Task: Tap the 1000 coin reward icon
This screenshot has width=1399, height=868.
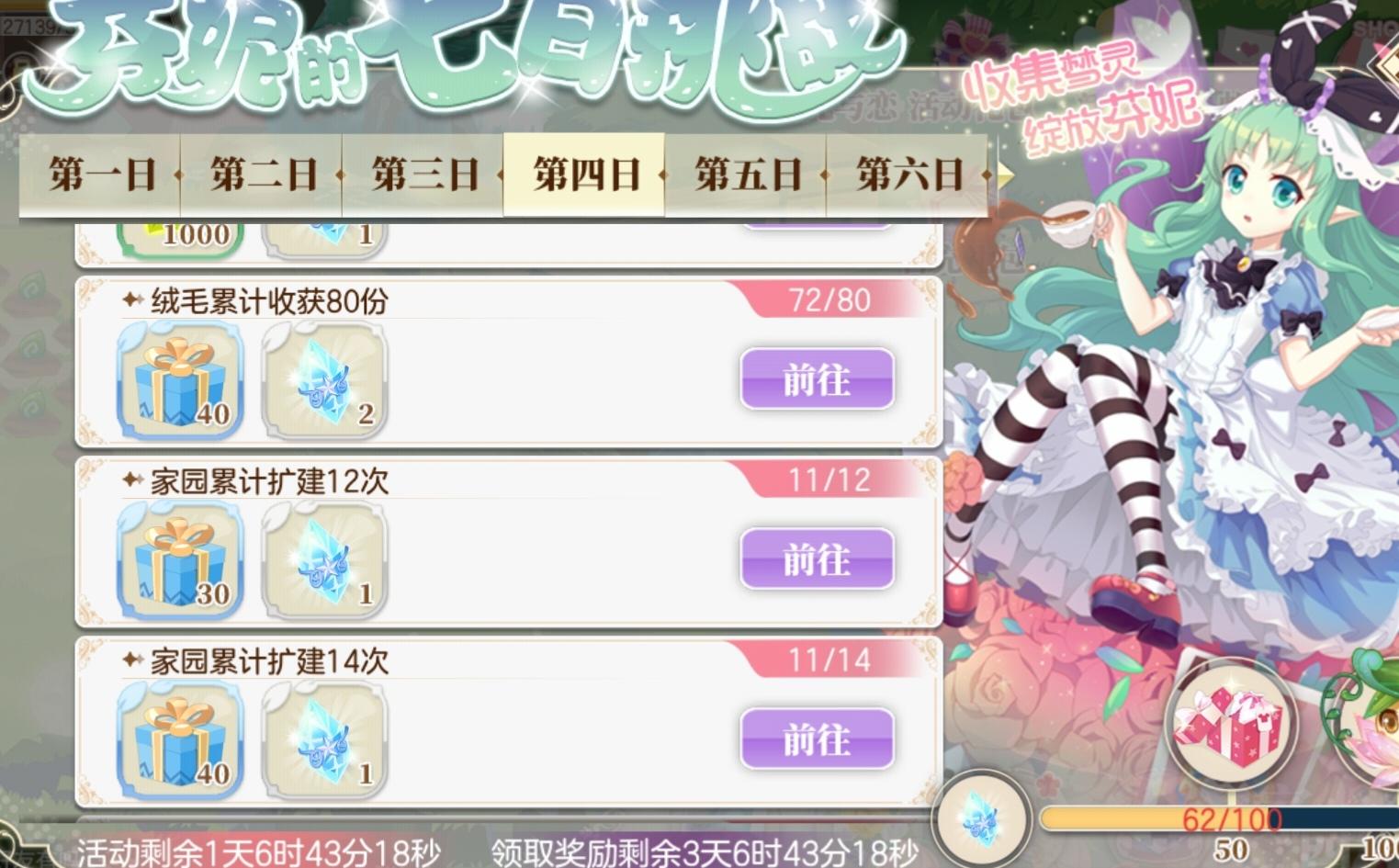Action: click(x=180, y=237)
